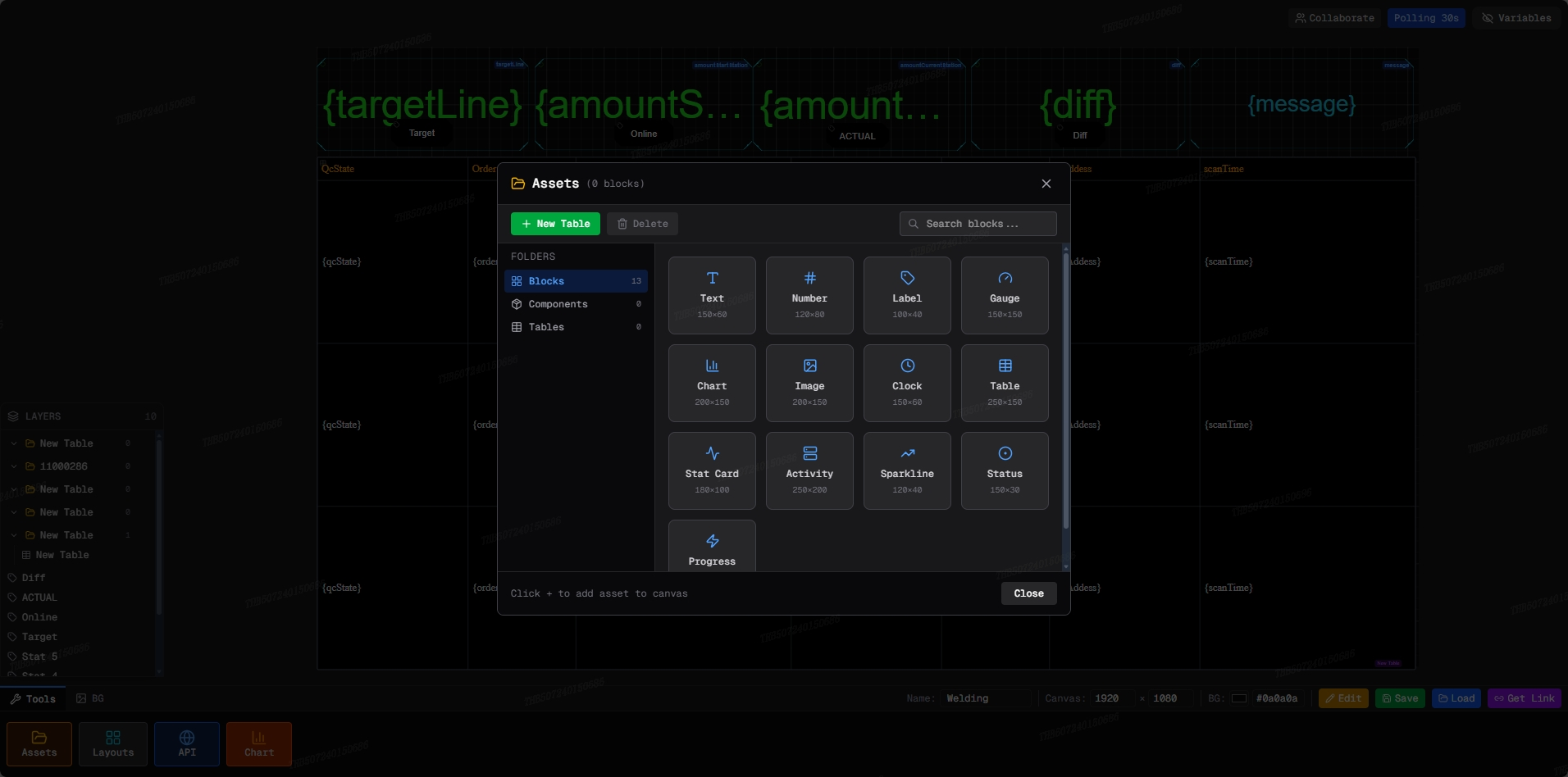1568x777 pixels.
Task: Open the Collaborate option
Action: (x=1334, y=18)
